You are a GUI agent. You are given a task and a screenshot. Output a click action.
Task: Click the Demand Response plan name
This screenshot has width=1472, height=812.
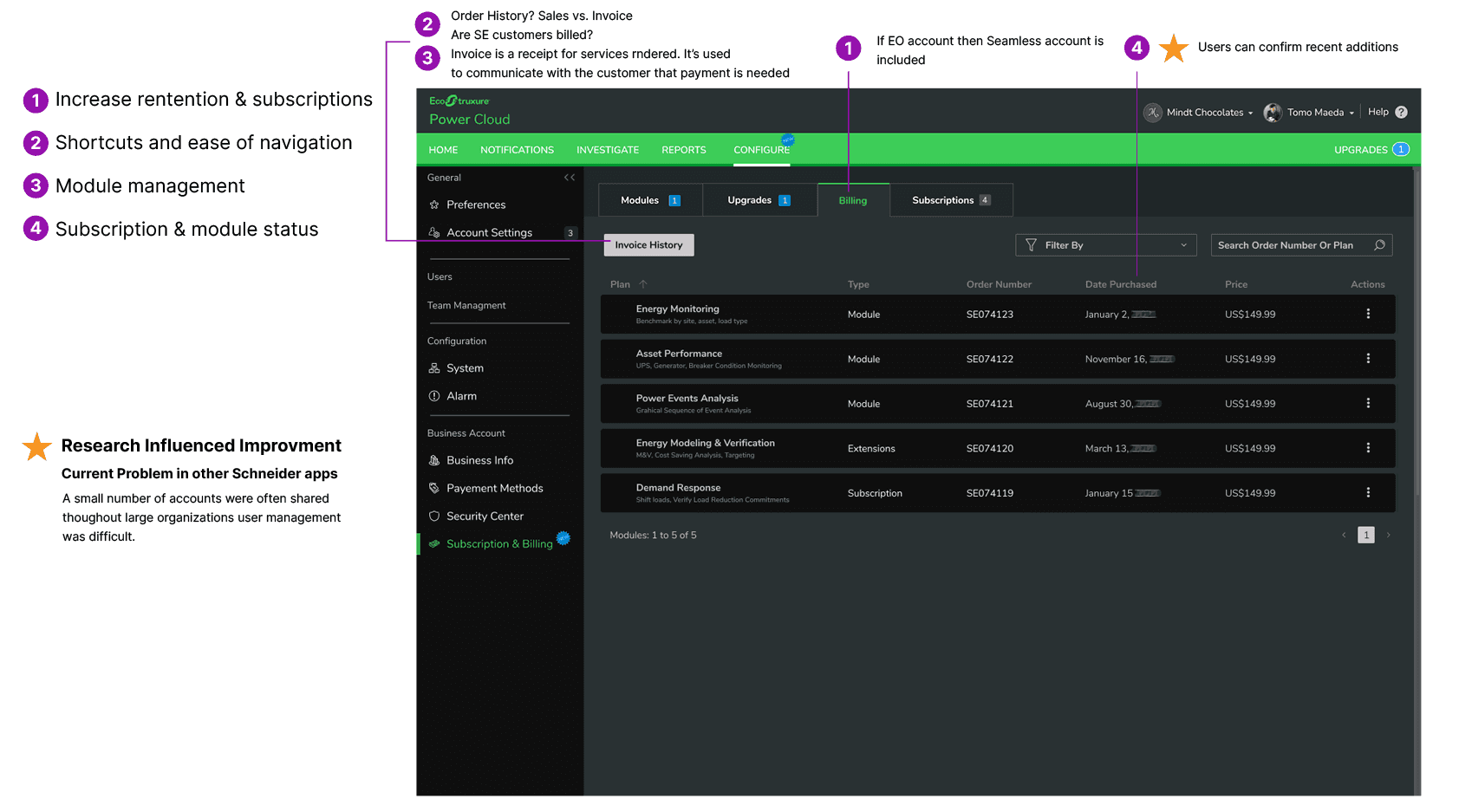coord(678,488)
